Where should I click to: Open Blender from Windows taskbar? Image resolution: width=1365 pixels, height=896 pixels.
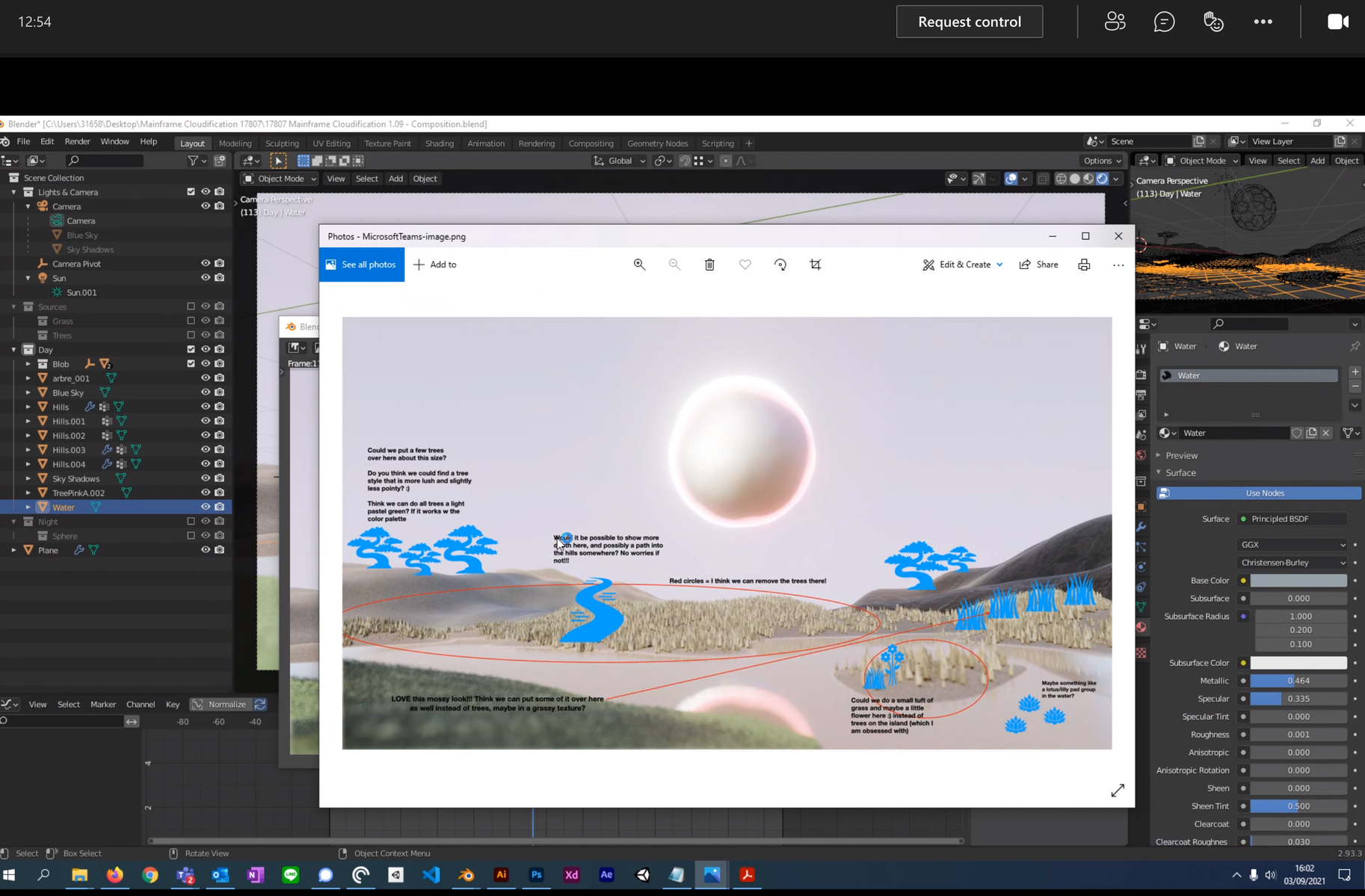(x=466, y=875)
